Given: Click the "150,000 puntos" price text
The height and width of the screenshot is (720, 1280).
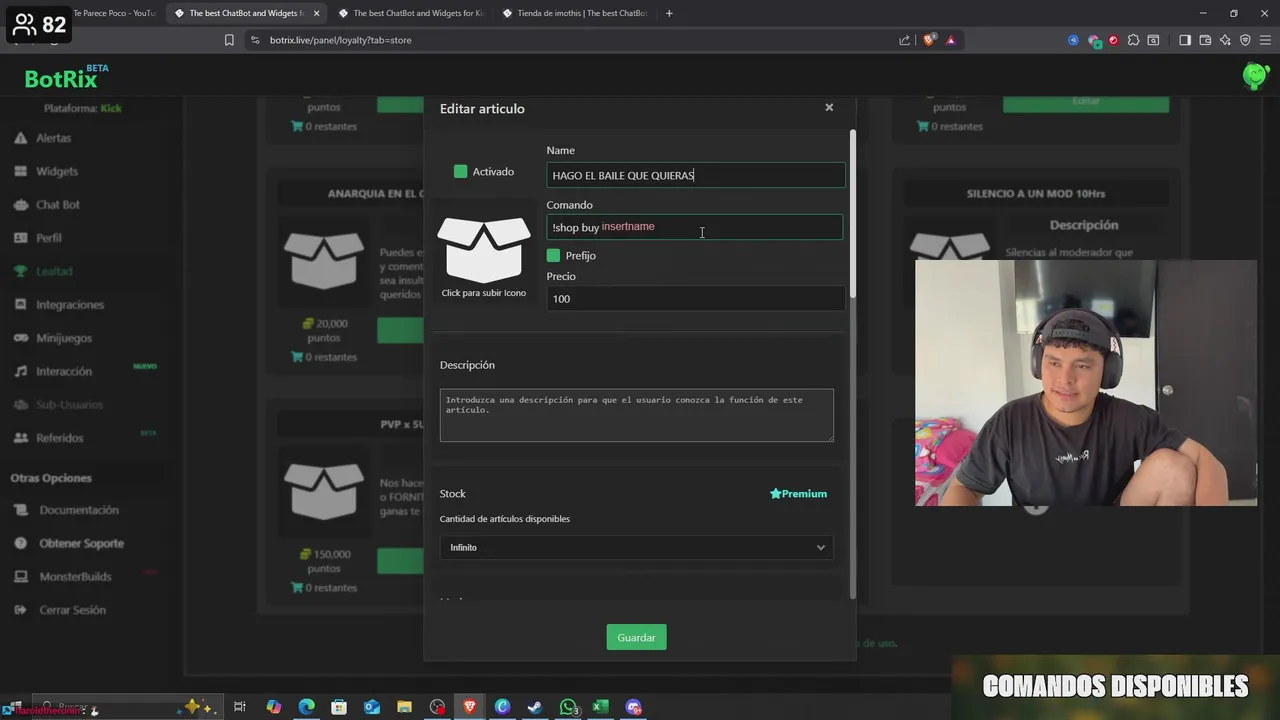Looking at the screenshot, I should click(324, 561).
